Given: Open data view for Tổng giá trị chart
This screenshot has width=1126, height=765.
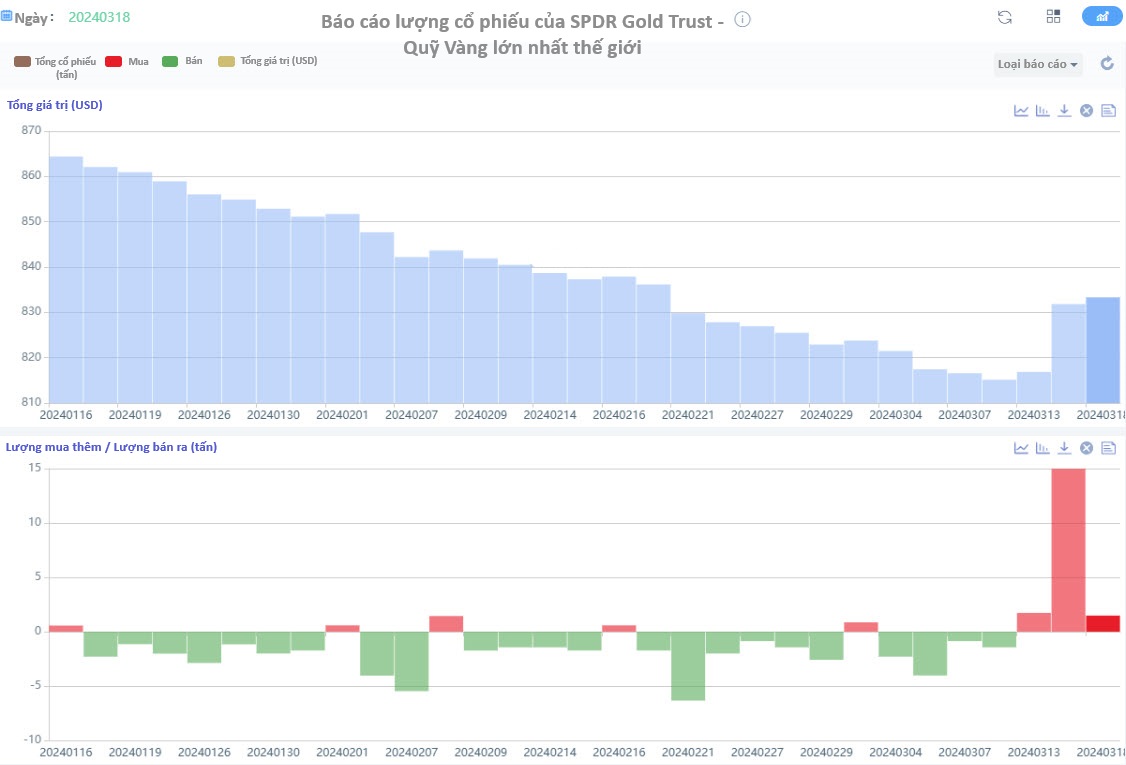Looking at the screenshot, I should point(1109,111).
